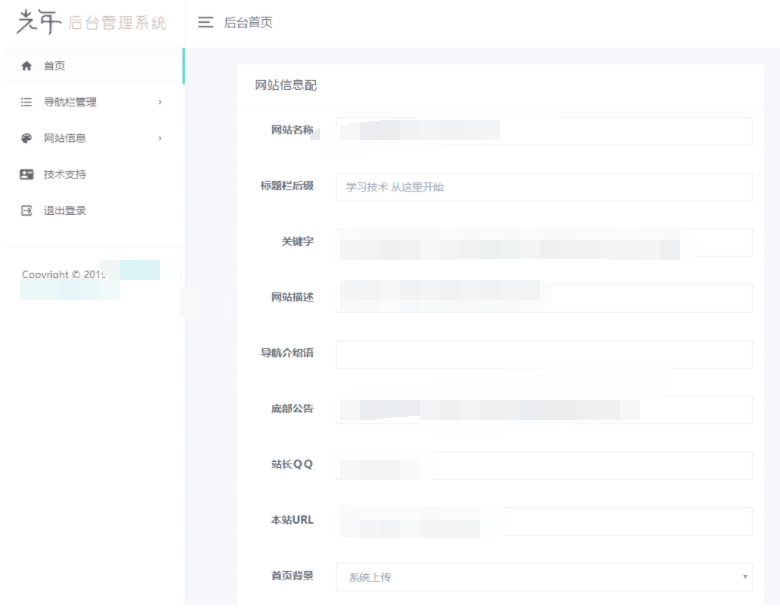Click the palette icon beside 网站信息
This screenshot has height=610, width=780.
tap(27, 138)
